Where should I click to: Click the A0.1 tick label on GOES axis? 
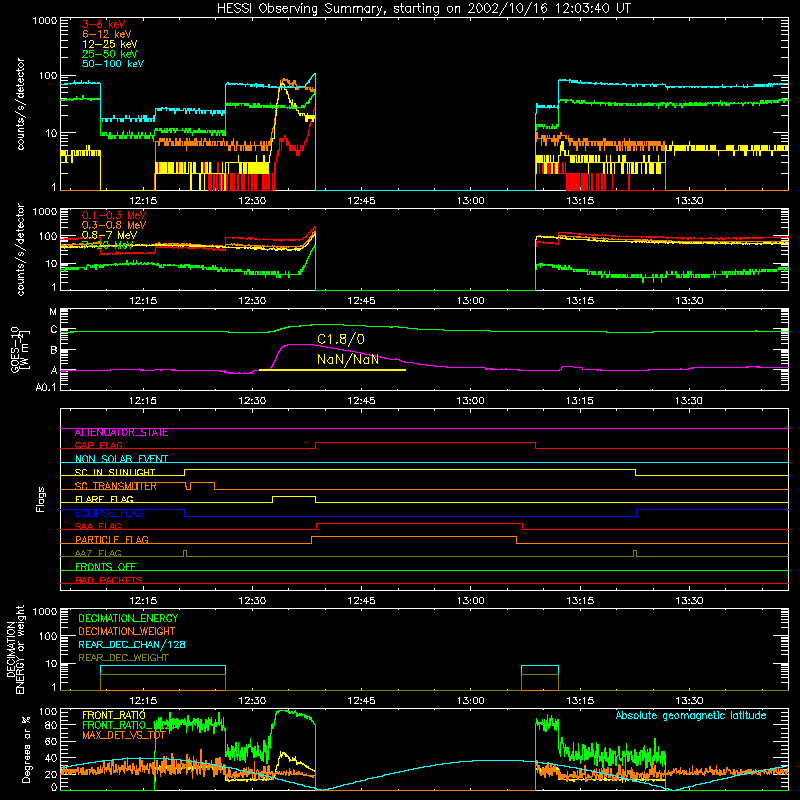coord(46,387)
